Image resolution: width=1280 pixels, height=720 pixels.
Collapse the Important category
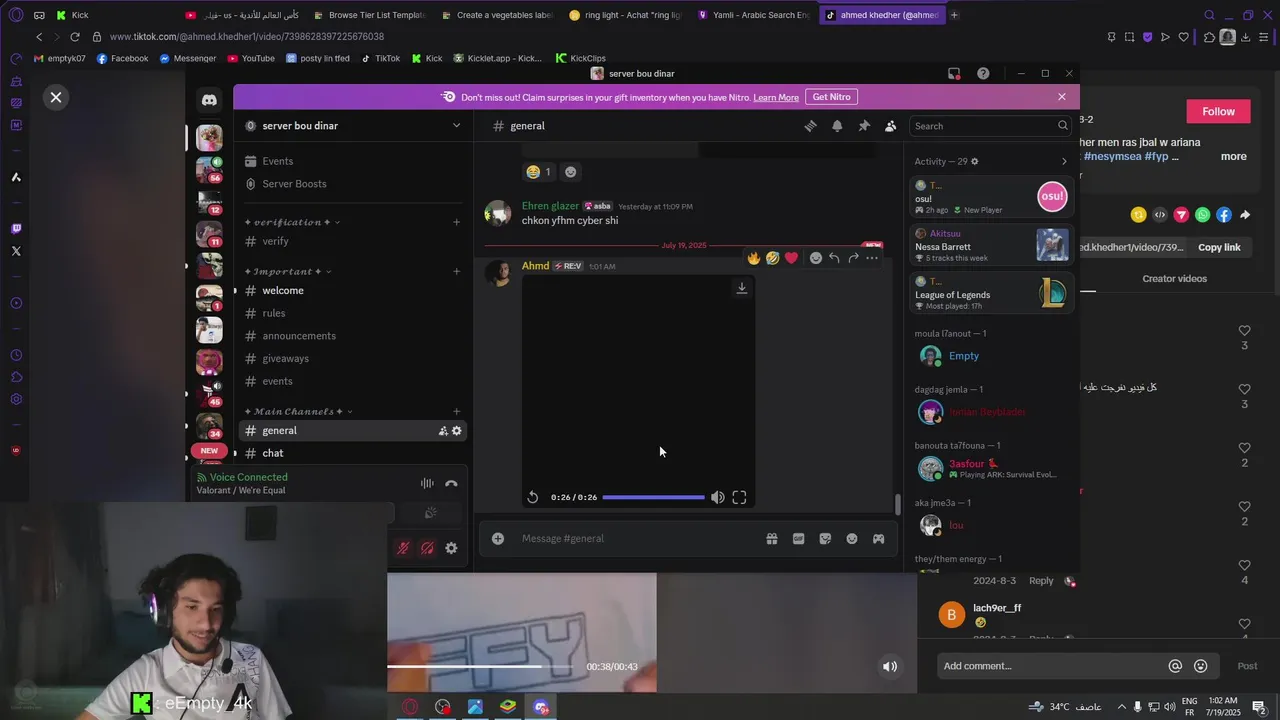pos(288,271)
